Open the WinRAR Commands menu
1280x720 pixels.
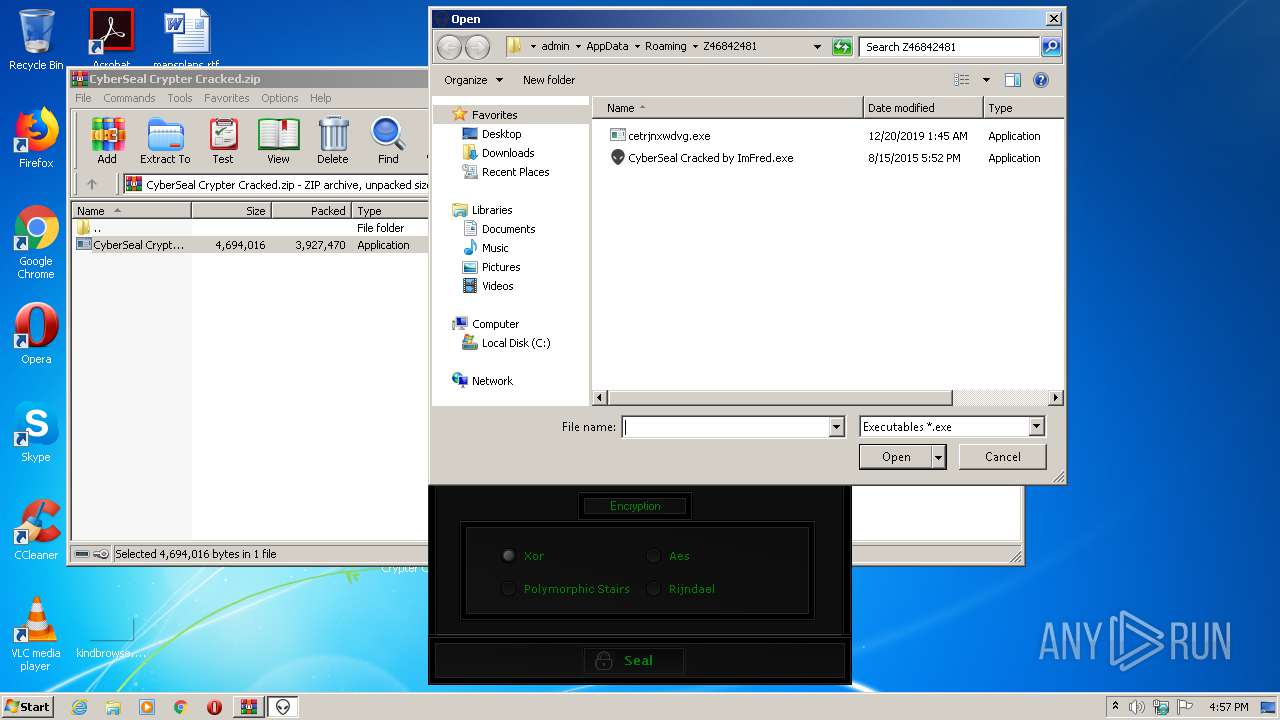[x=129, y=98]
